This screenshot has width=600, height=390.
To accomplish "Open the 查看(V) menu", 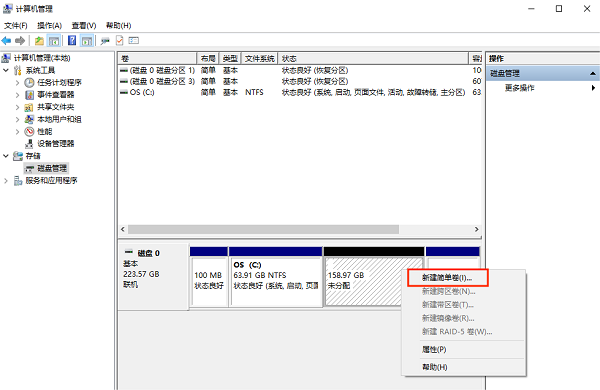I will pyautogui.click(x=84, y=26).
